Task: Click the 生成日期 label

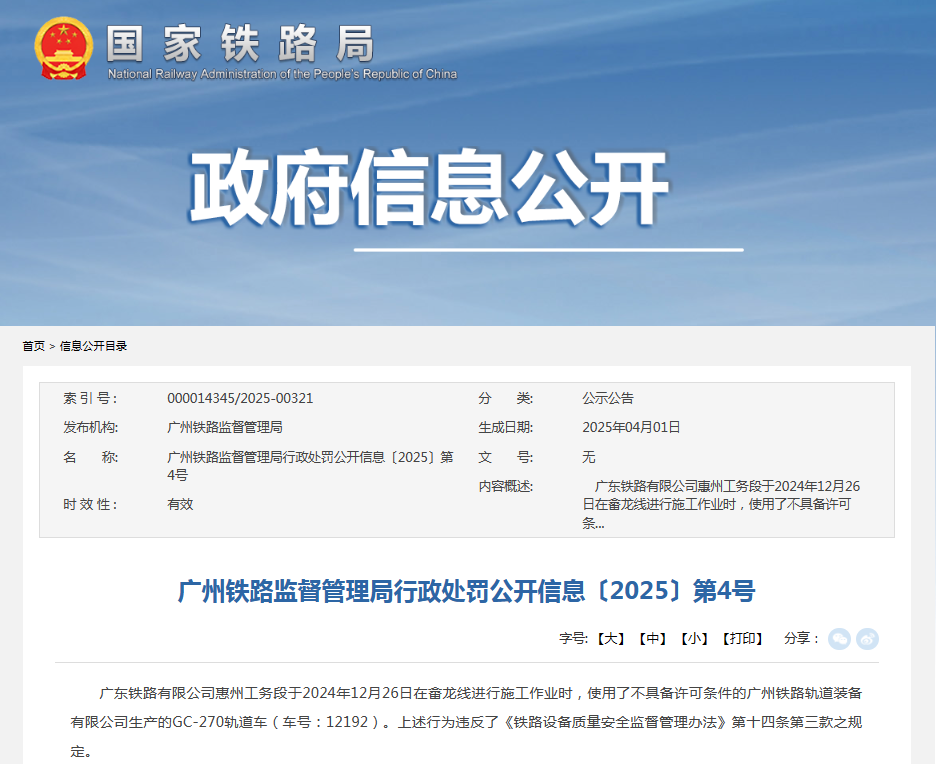Action: [506, 427]
